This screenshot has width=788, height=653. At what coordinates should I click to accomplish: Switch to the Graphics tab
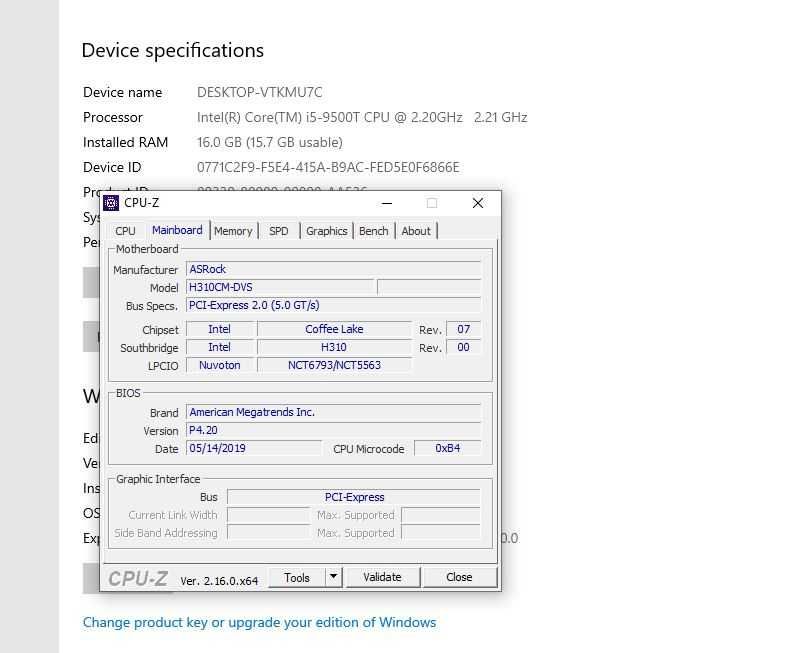point(327,231)
